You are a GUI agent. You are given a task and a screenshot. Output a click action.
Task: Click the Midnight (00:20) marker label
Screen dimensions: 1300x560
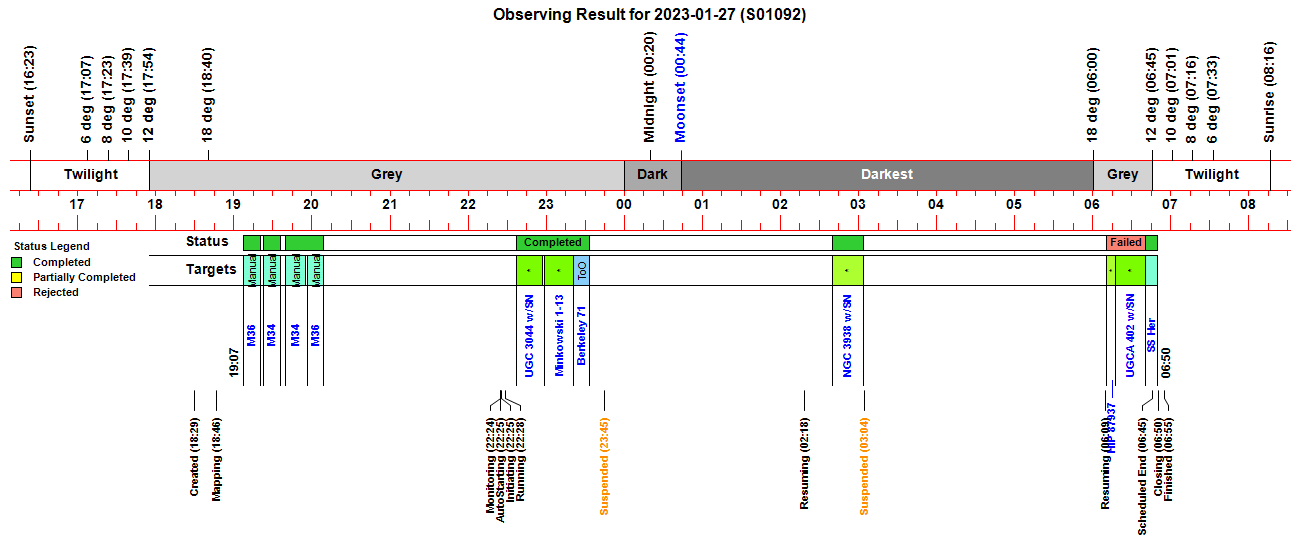pyautogui.click(x=650, y=88)
